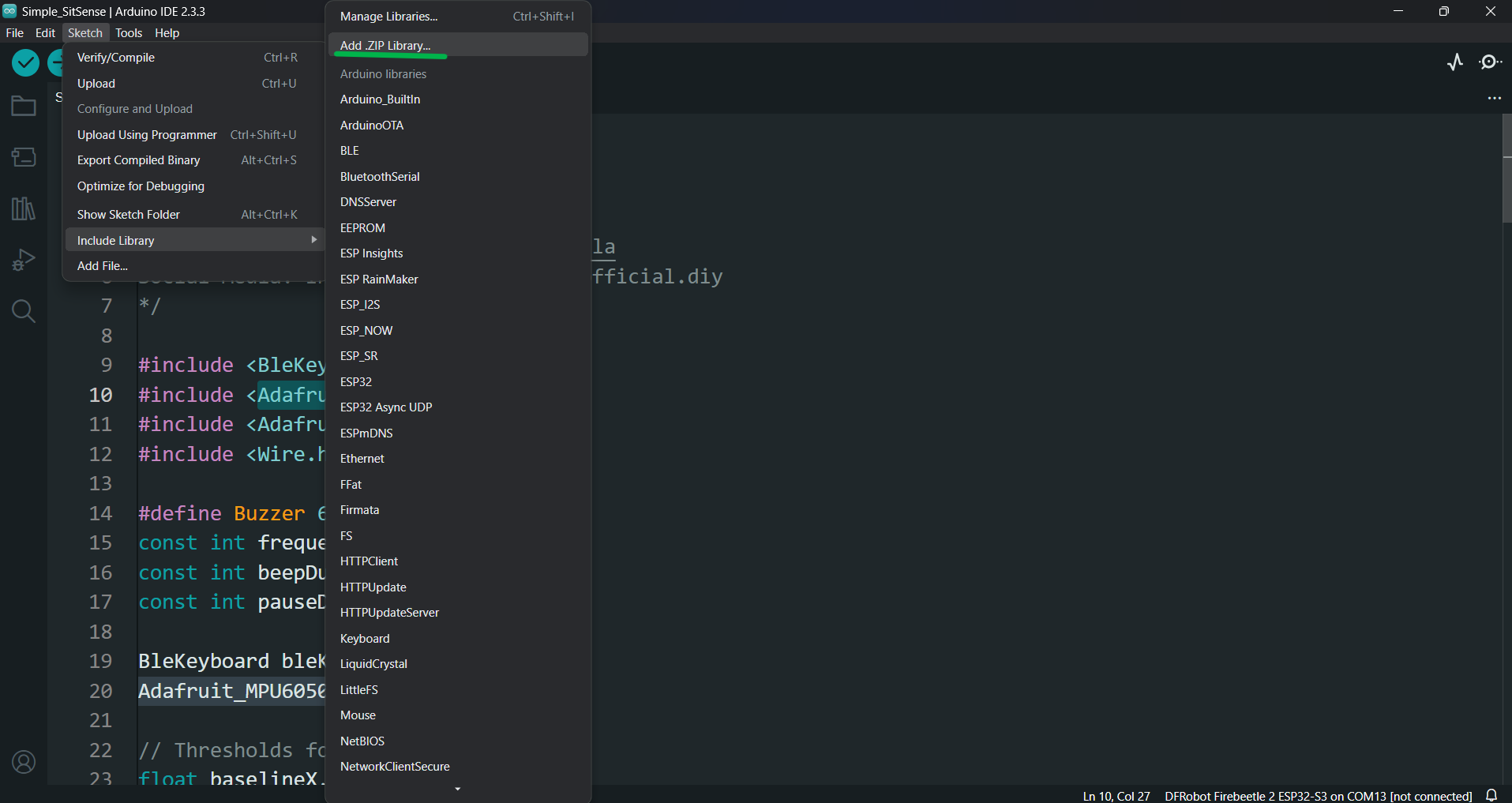Image resolution: width=1512 pixels, height=803 pixels.
Task: Open the Help menu
Action: coord(167,32)
